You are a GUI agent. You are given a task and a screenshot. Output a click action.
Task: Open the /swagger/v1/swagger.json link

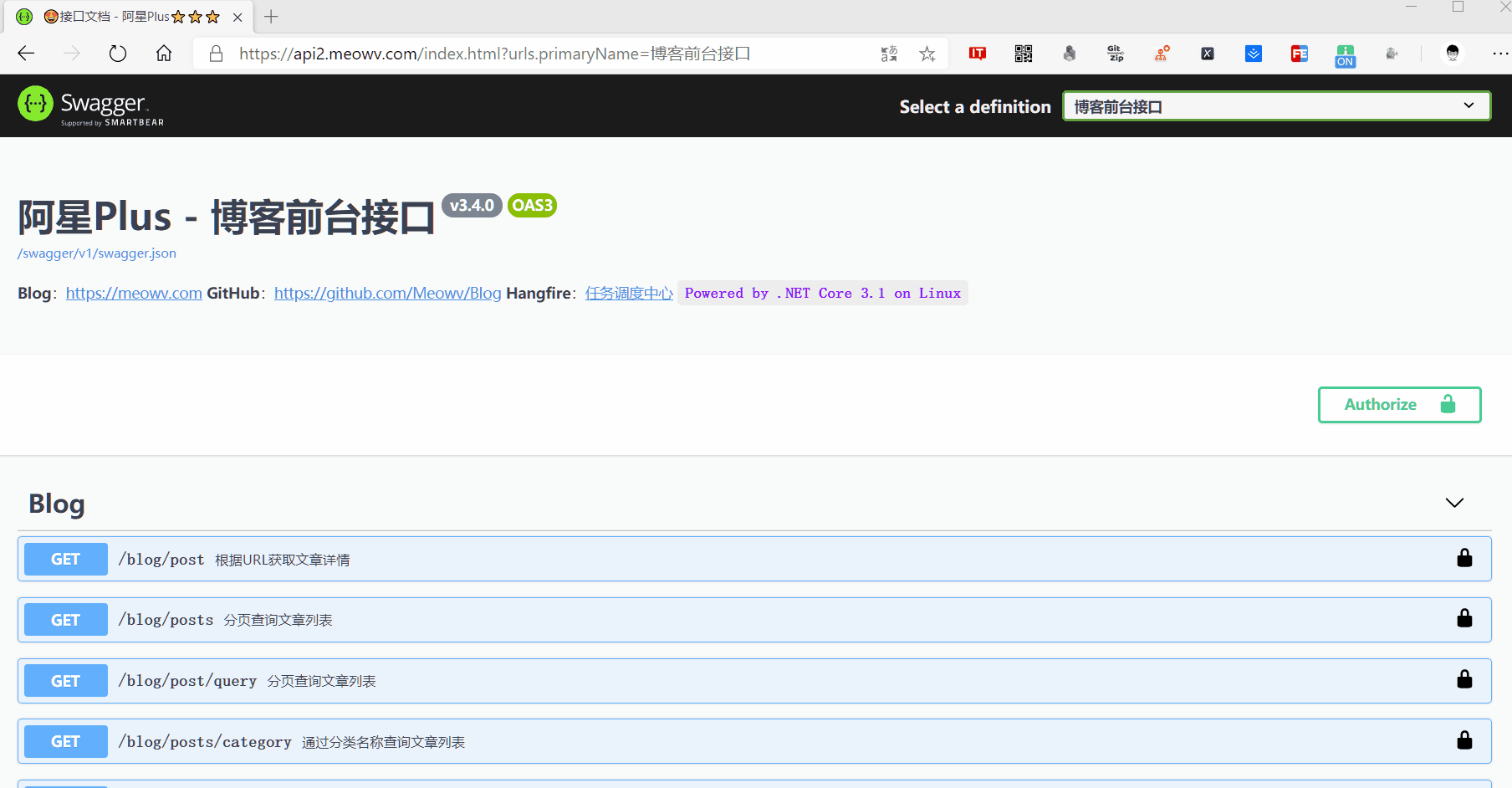pyautogui.click(x=97, y=253)
